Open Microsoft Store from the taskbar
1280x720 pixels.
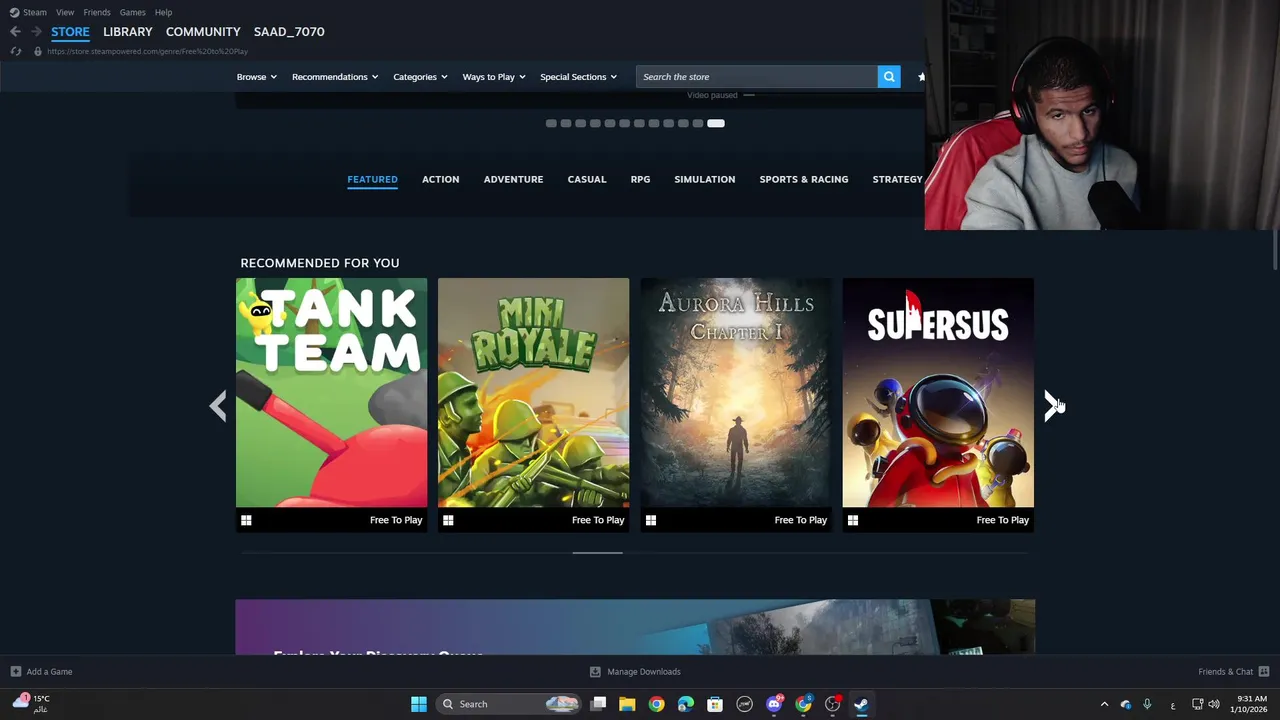(x=715, y=704)
